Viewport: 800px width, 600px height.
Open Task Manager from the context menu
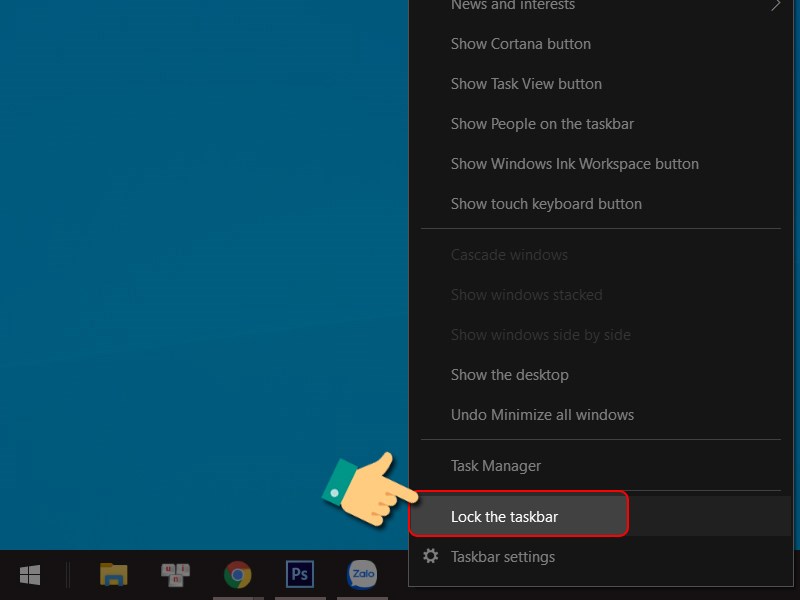pos(495,466)
